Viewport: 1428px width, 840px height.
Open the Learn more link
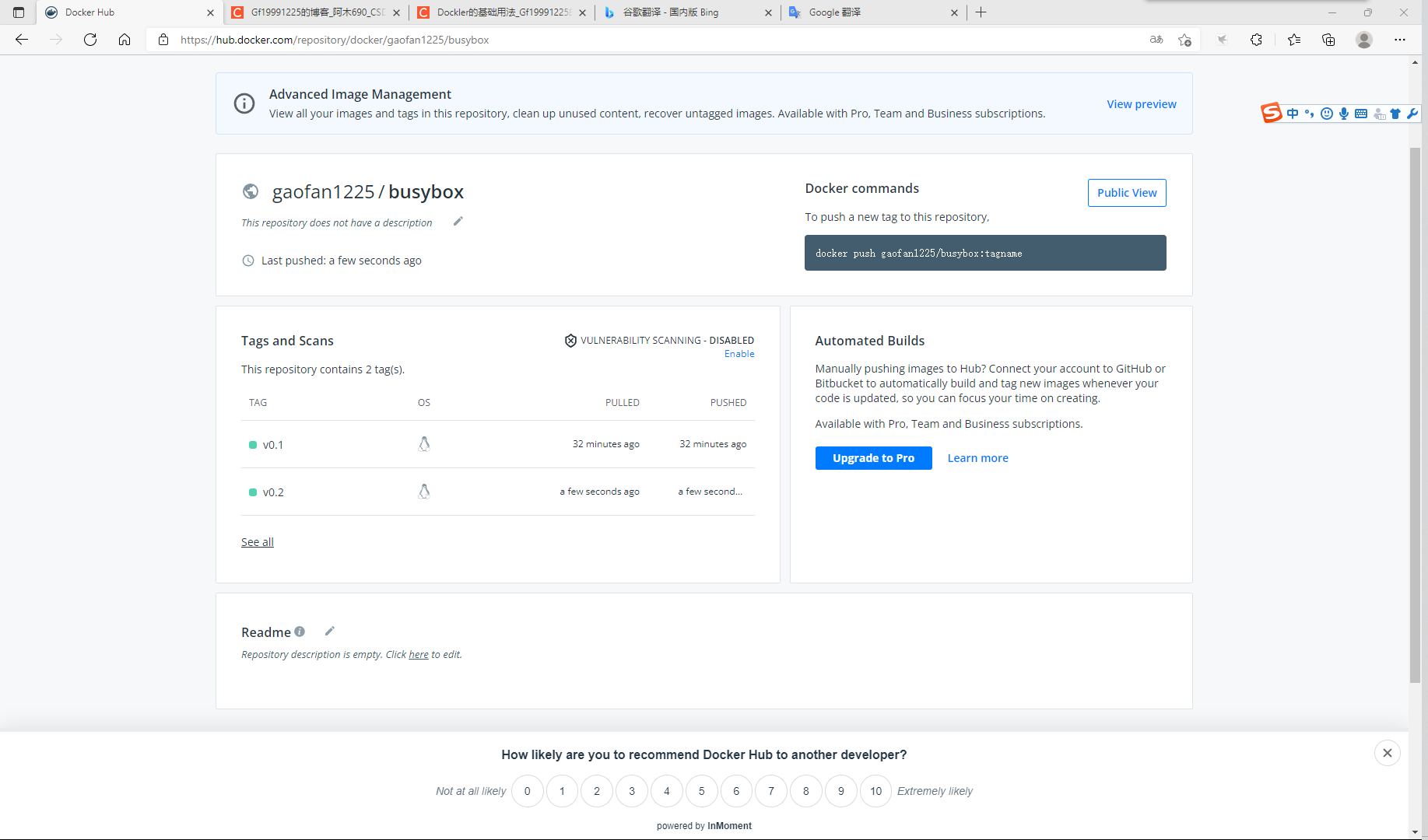(977, 458)
